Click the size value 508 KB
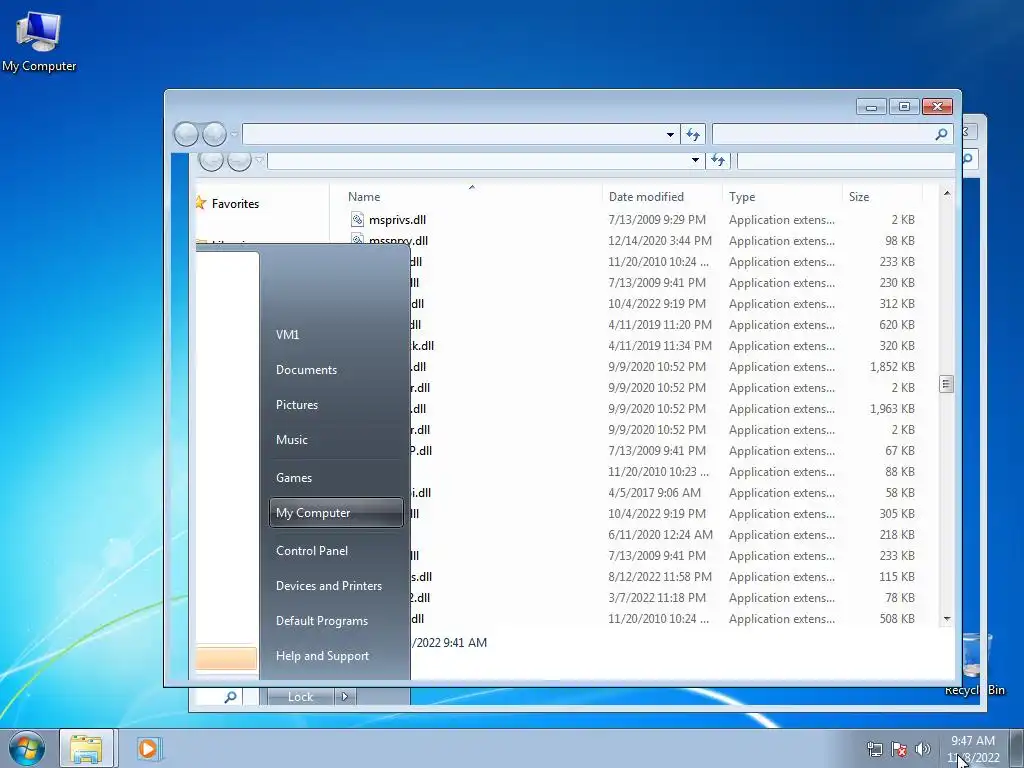 tap(897, 618)
